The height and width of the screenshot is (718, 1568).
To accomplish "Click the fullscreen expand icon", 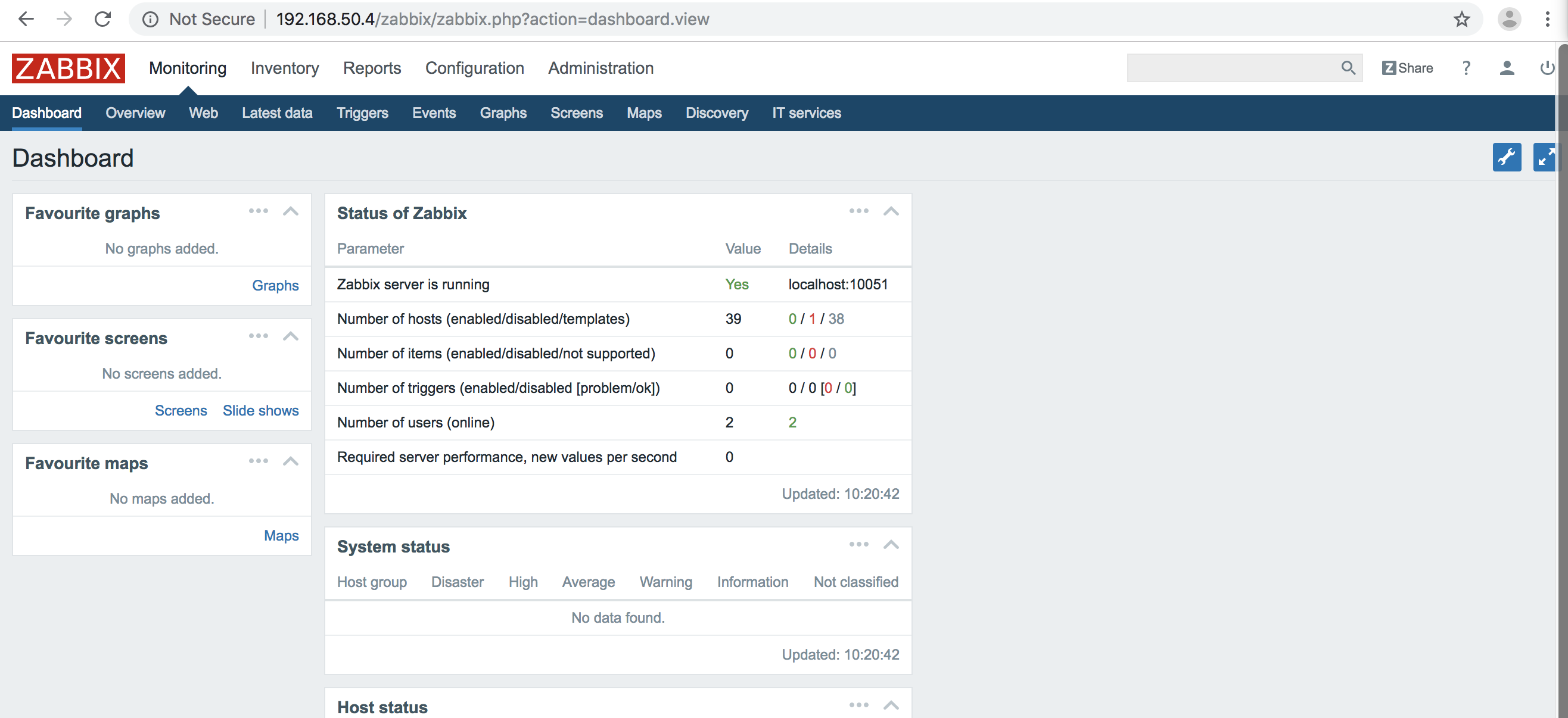I will click(x=1544, y=157).
